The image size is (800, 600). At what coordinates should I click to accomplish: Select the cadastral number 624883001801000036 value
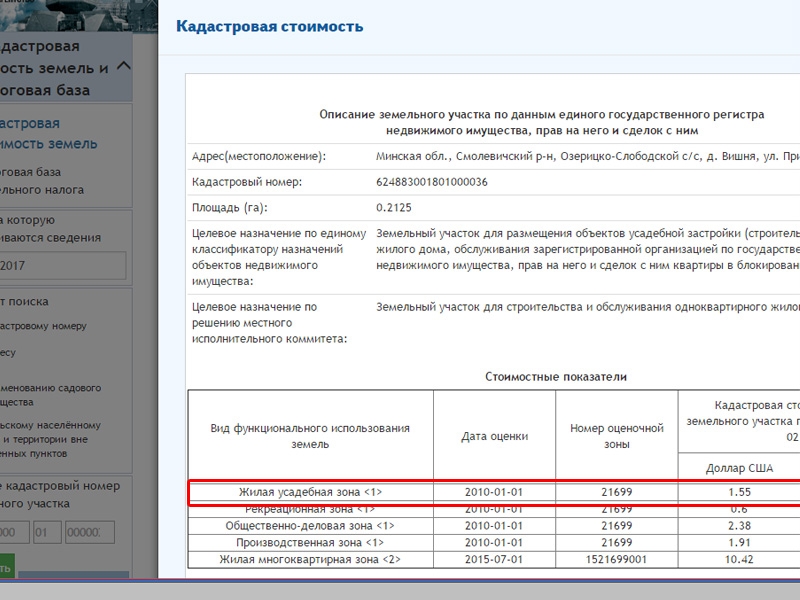431,182
